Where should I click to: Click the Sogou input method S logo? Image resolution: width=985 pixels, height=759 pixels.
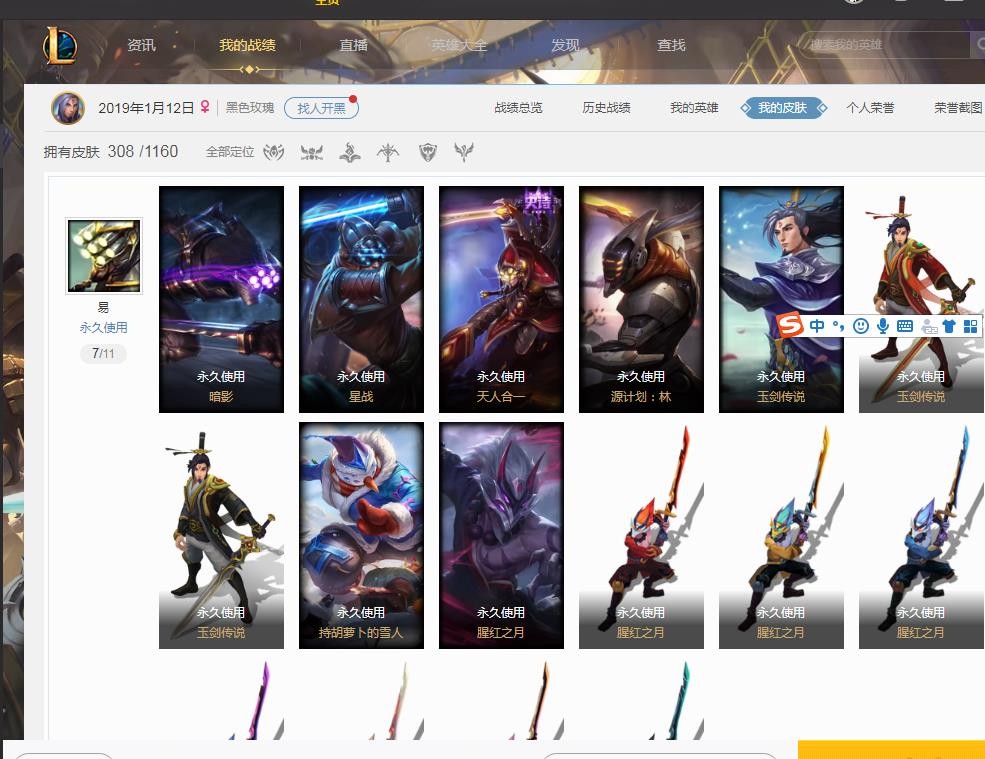tap(790, 325)
